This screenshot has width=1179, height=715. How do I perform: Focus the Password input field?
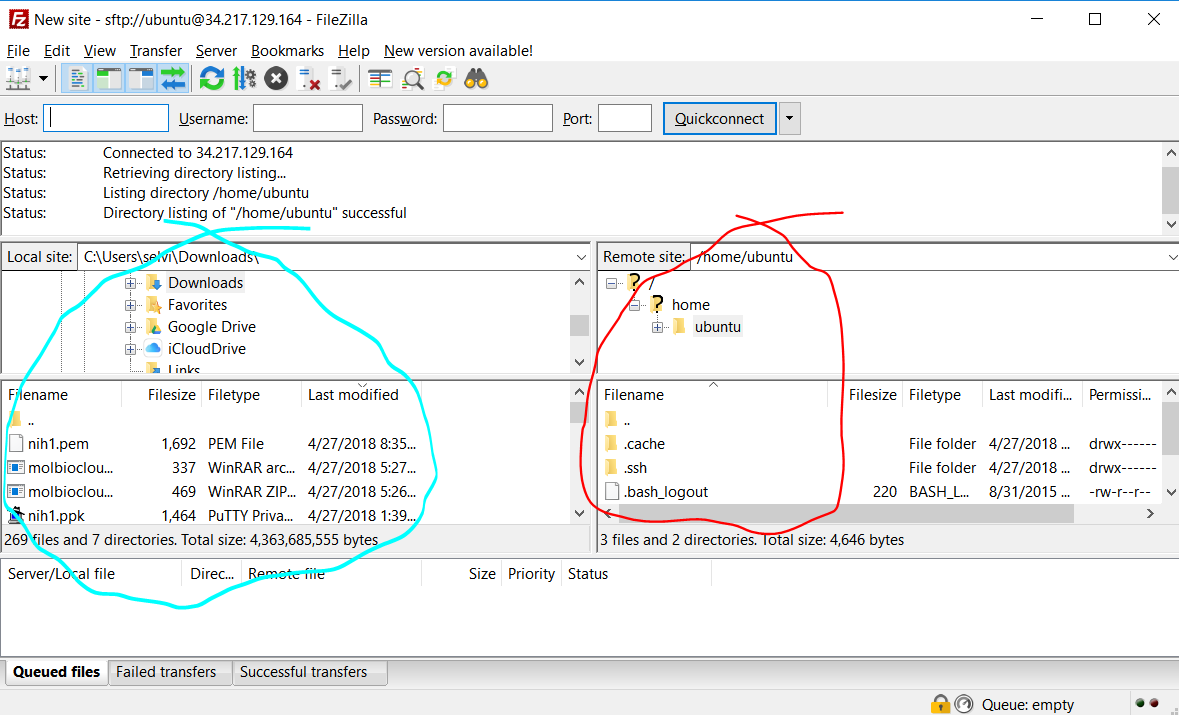pyautogui.click(x=498, y=118)
